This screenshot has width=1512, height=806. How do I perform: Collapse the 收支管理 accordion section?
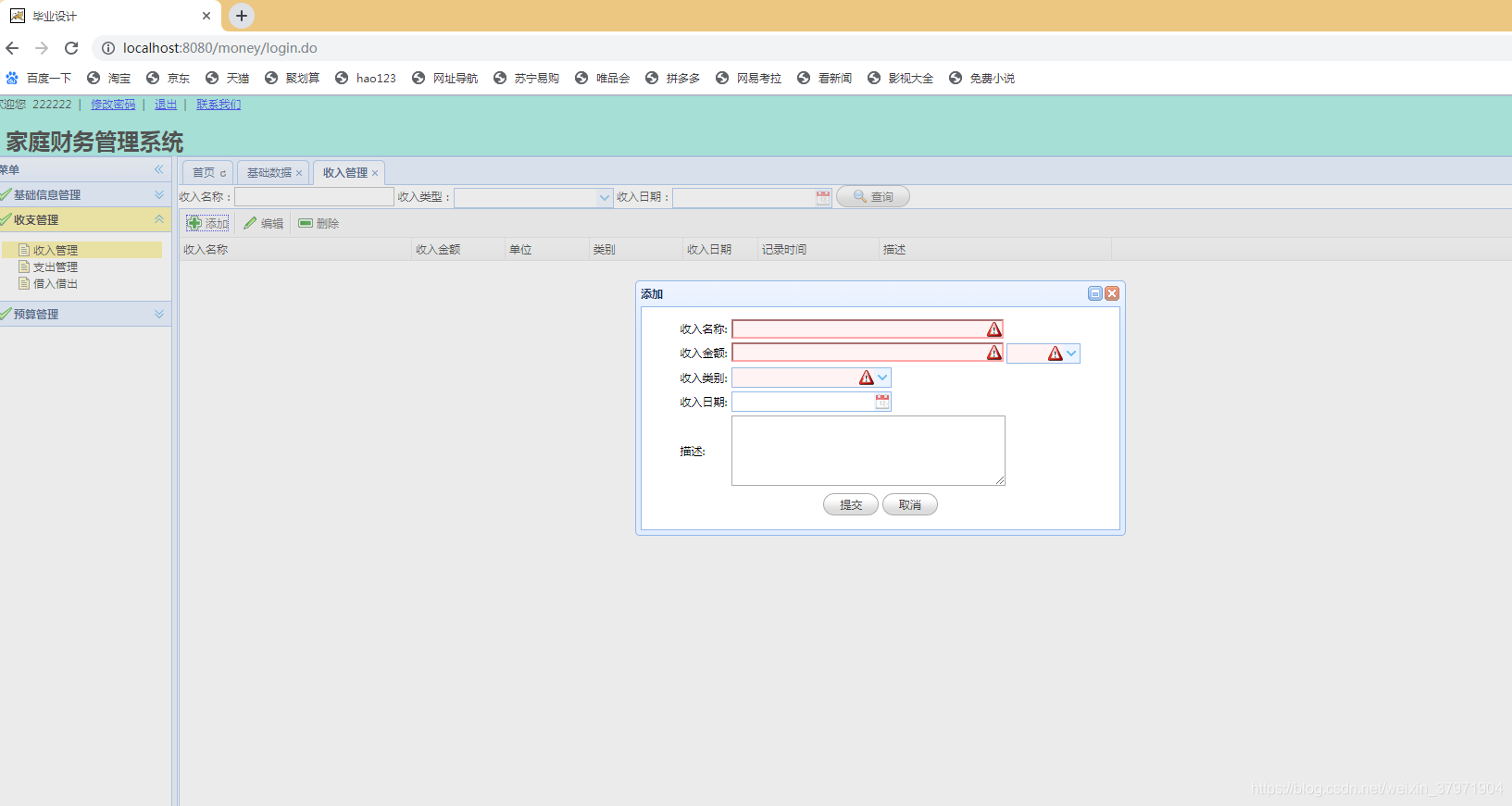point(159,219)
